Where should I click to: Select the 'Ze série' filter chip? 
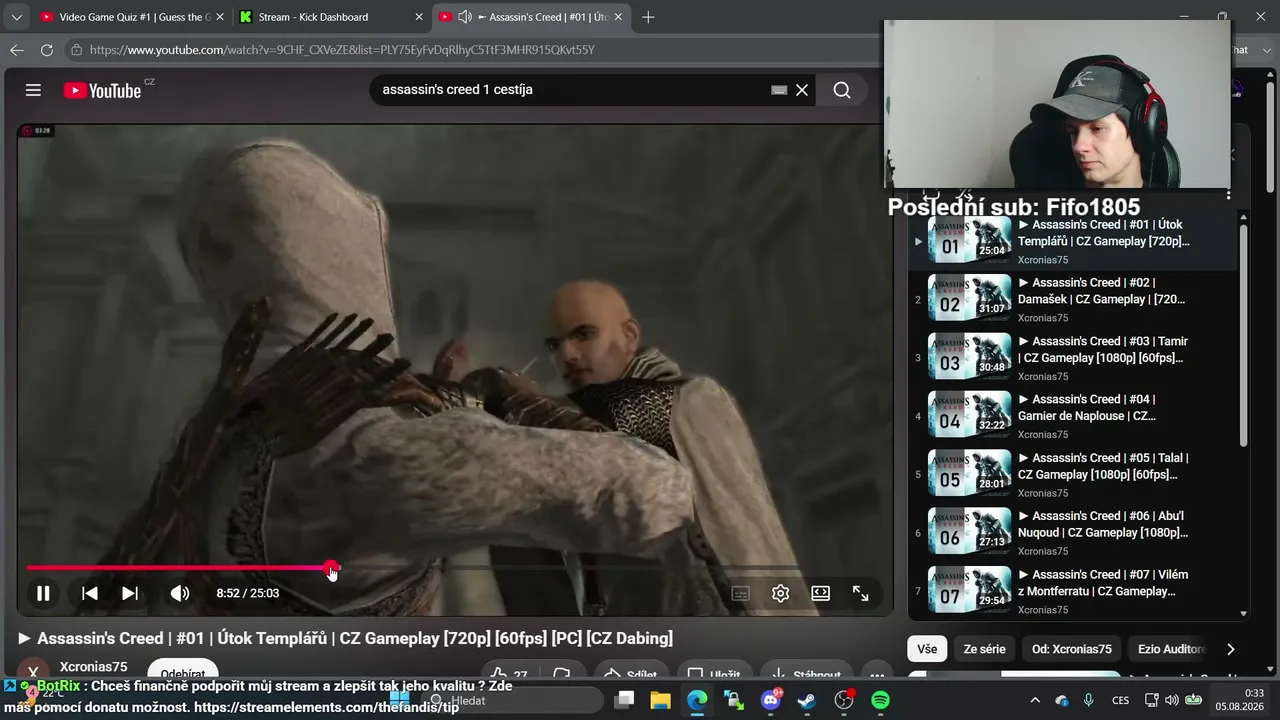tap(984, 649)
